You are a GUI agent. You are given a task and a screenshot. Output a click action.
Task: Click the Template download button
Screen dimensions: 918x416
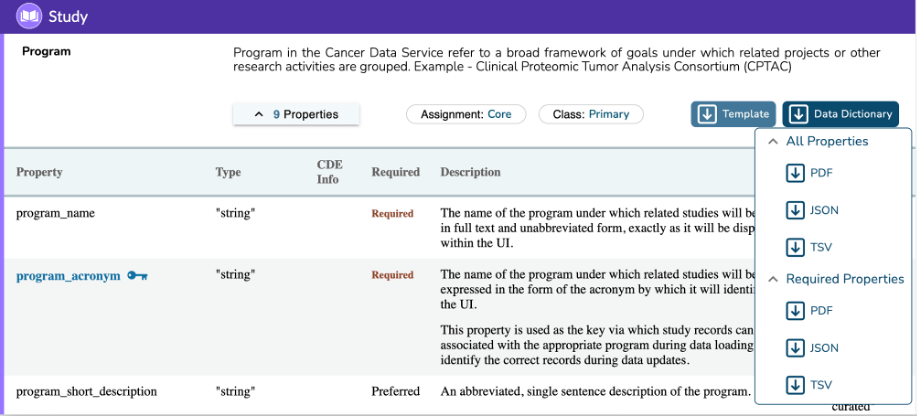733,114
